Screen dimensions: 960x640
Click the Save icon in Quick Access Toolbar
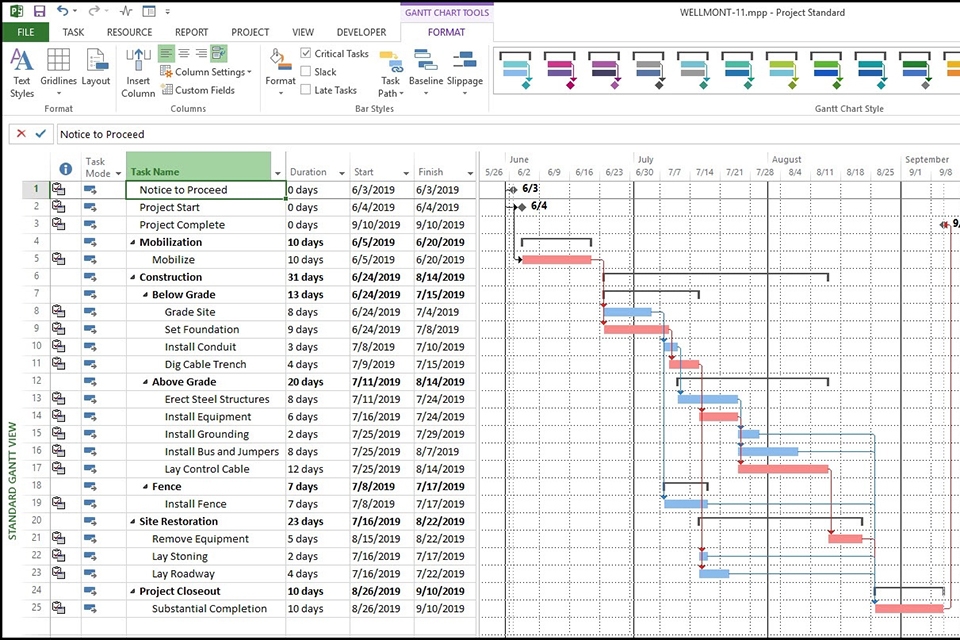(x=38, y=11)
